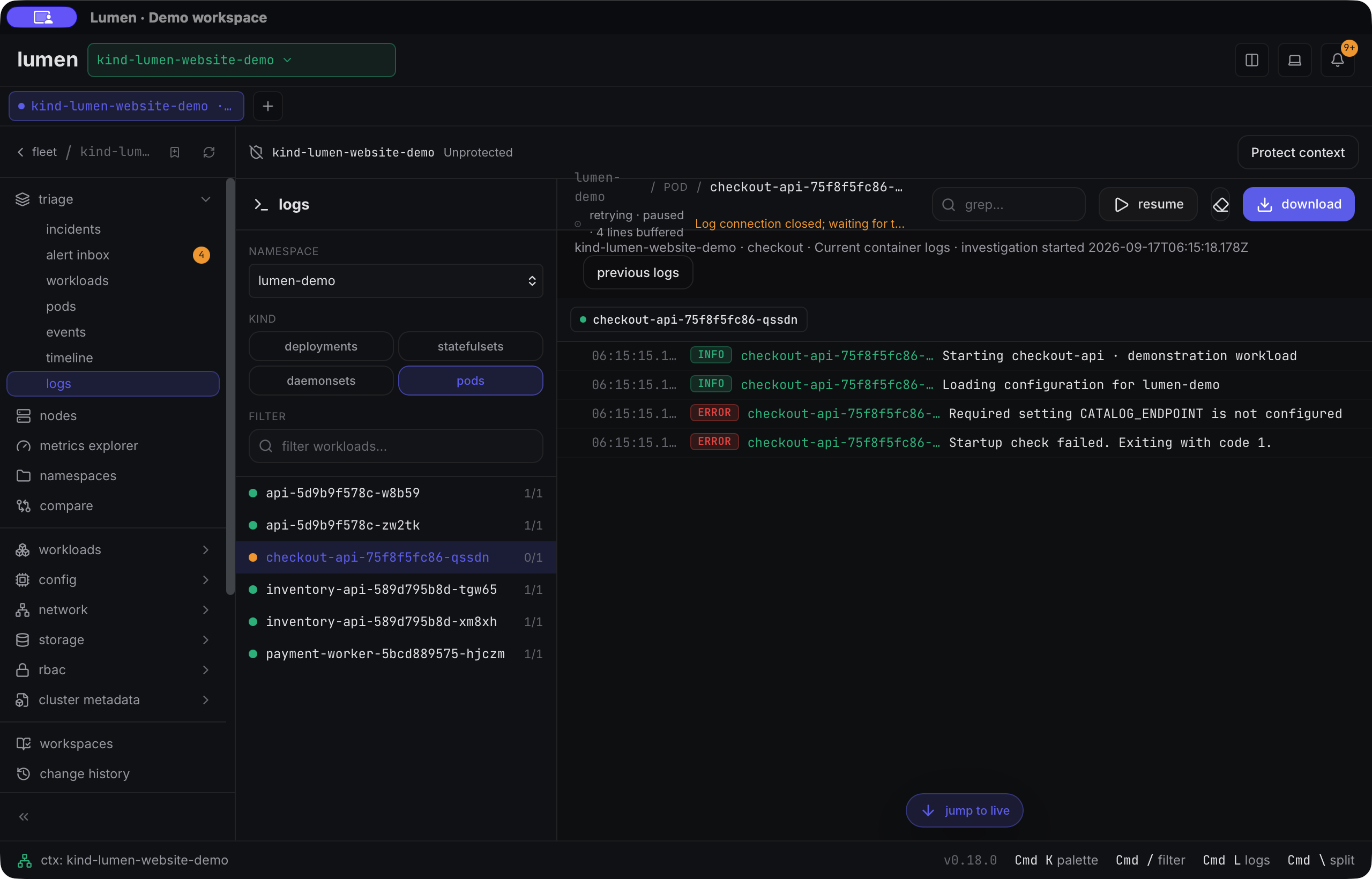This screenshot has height=879, width=1372.
Task: Click the Cmd L logs shortcut hint
Action: [x=1235, y=860]
